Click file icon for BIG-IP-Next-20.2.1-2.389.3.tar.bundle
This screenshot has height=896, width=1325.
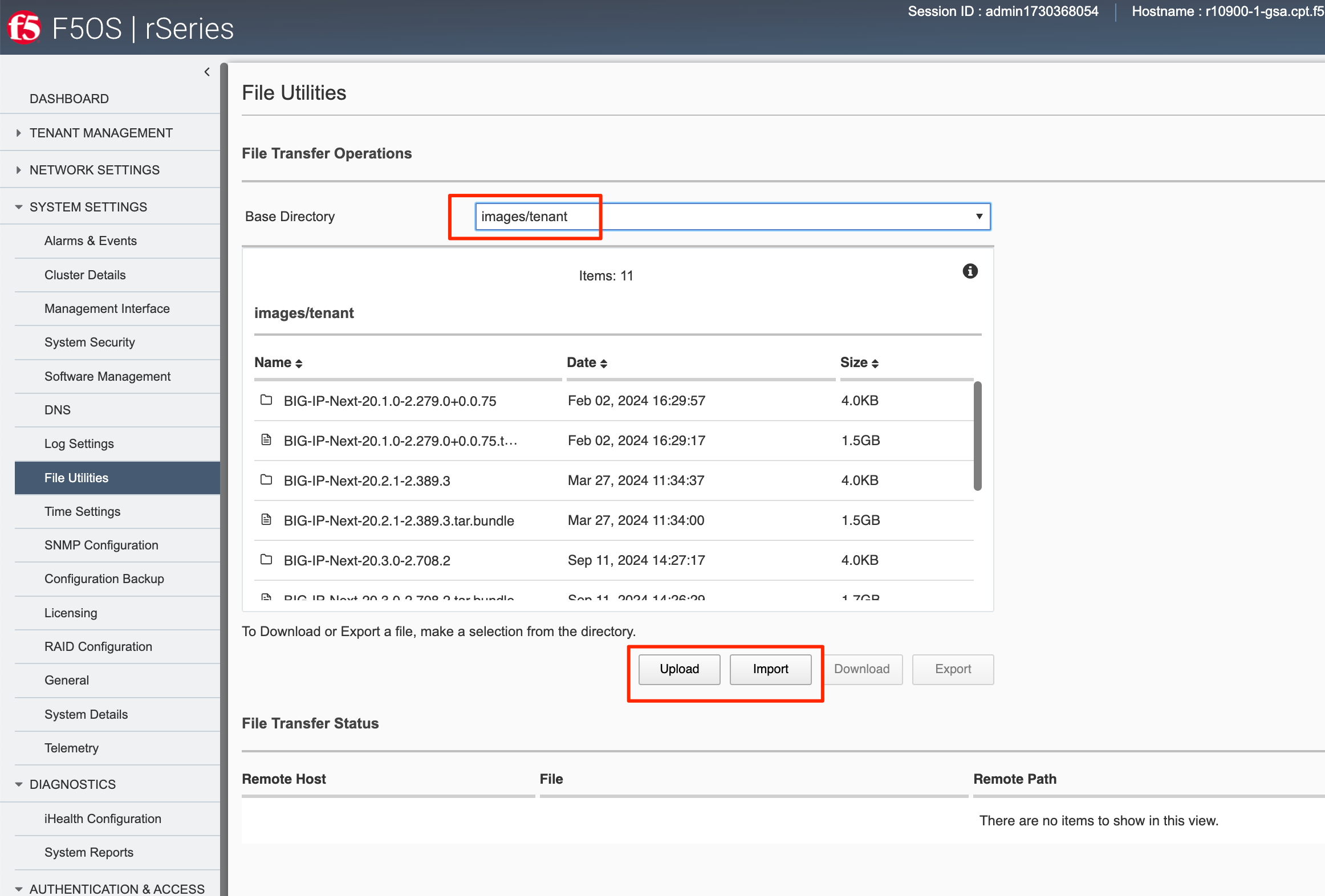coord(266,519)
